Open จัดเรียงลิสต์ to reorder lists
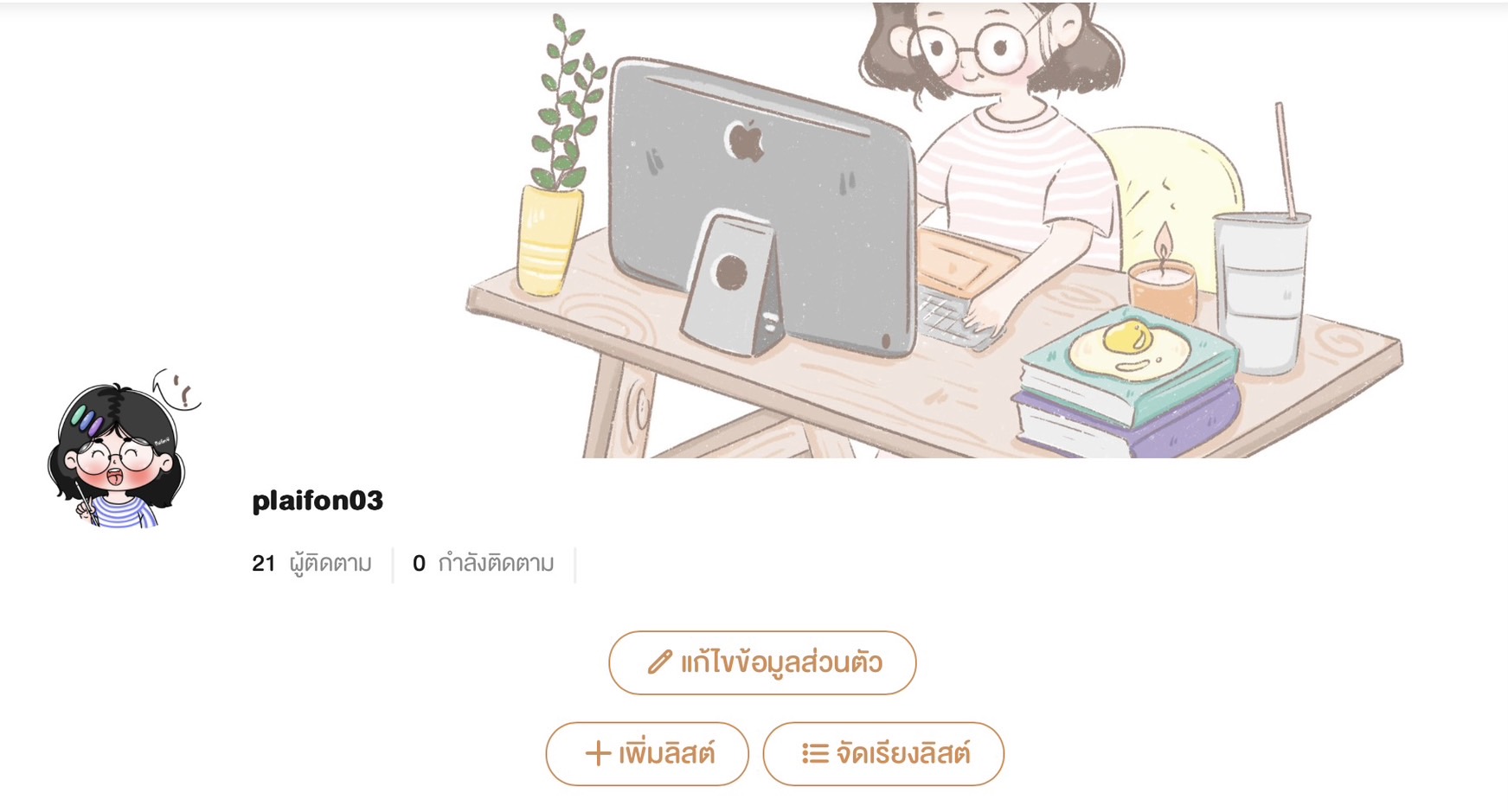The width and height of the screenshot is (1508, 812). pos(883,754)
